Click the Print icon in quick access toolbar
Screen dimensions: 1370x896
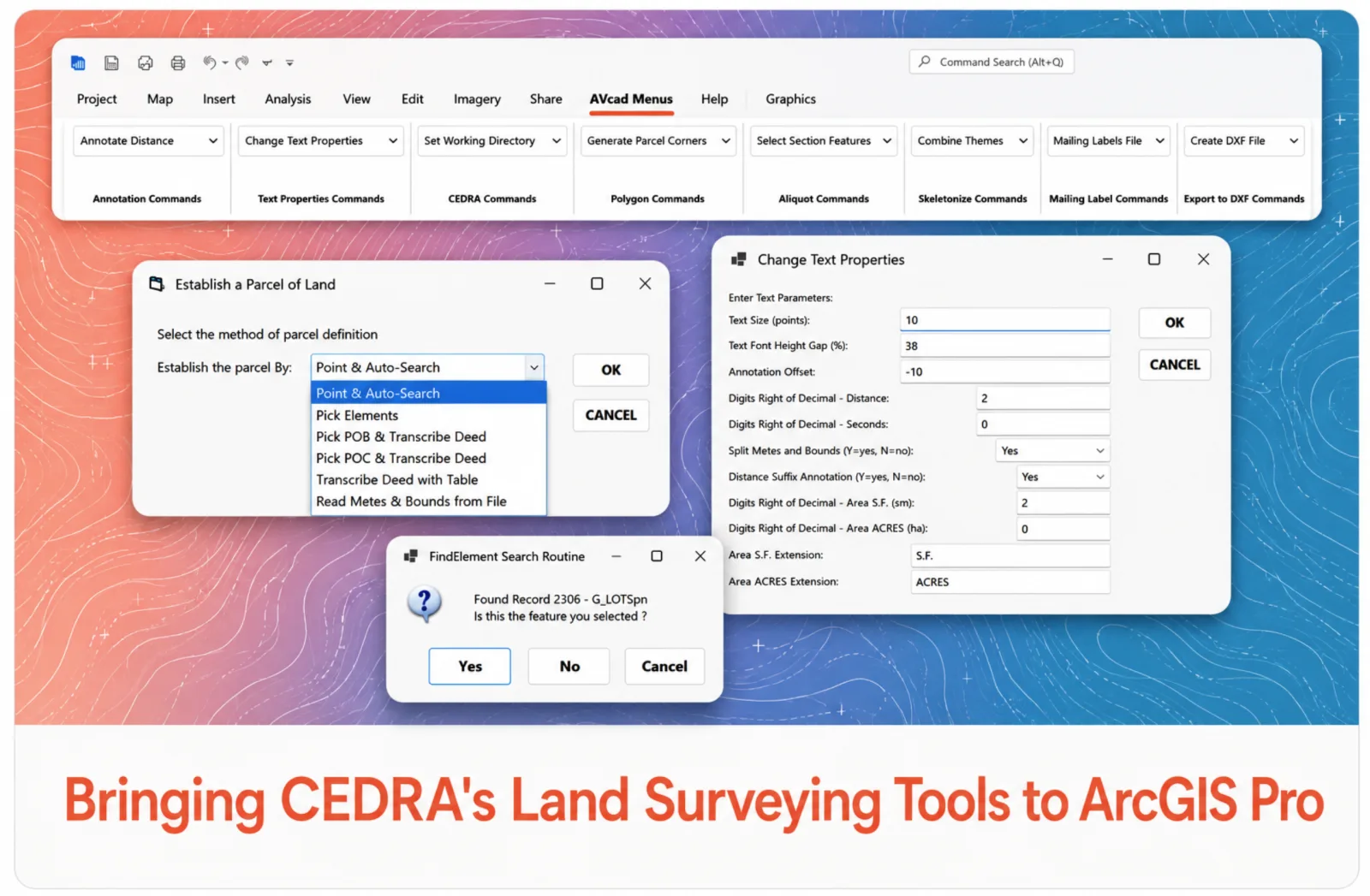pyautogui.click(x=178, y=62)
